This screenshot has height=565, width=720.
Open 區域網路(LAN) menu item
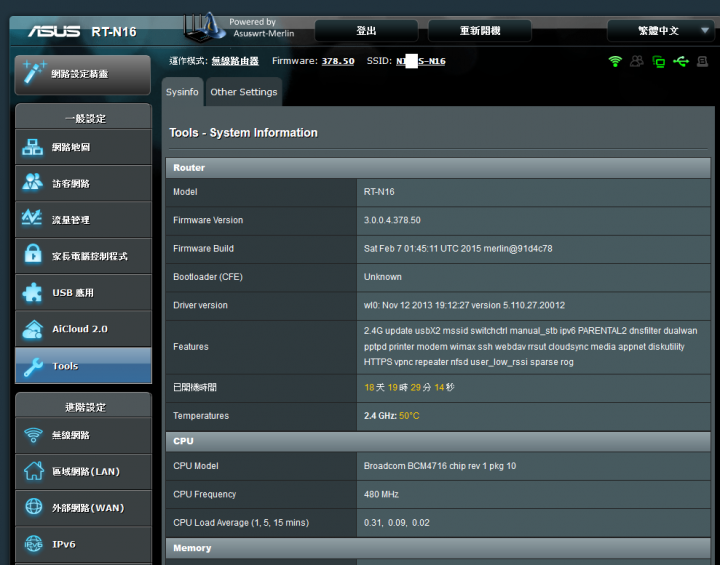83,471
